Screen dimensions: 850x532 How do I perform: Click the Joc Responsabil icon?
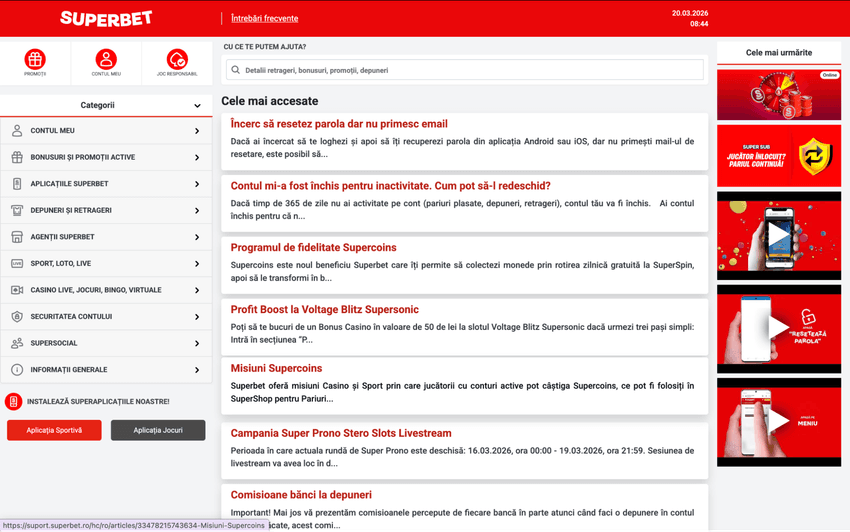point(177,60)
